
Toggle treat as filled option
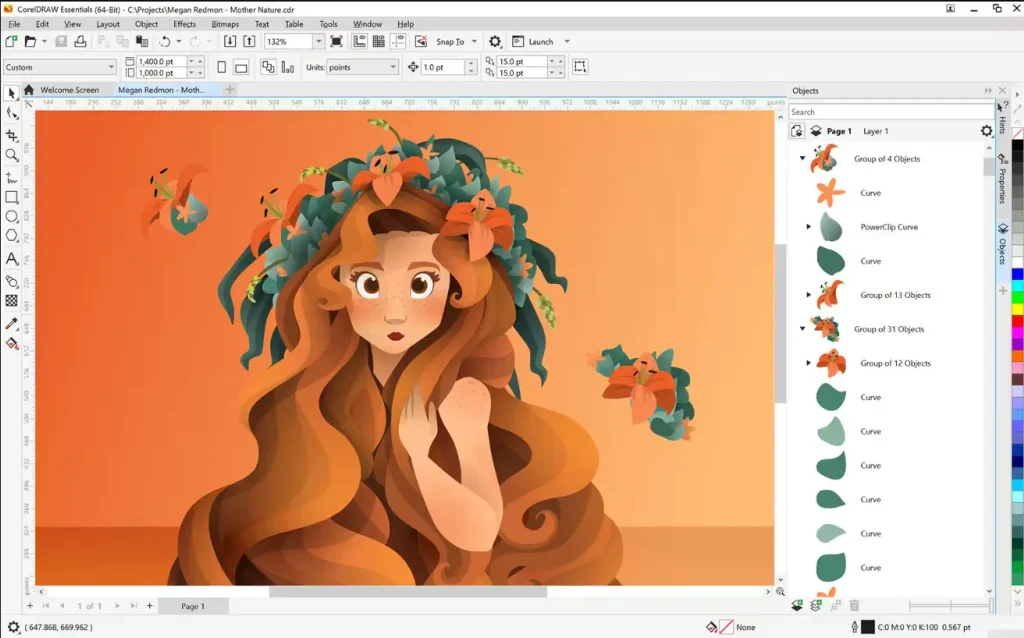click(x=579, y=67)
